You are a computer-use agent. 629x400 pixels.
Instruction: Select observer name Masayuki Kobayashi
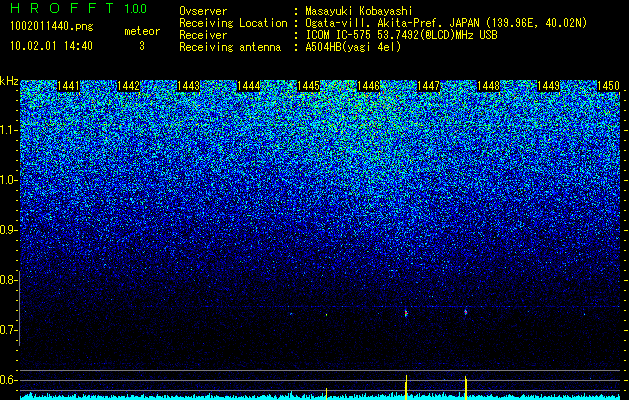359,11
